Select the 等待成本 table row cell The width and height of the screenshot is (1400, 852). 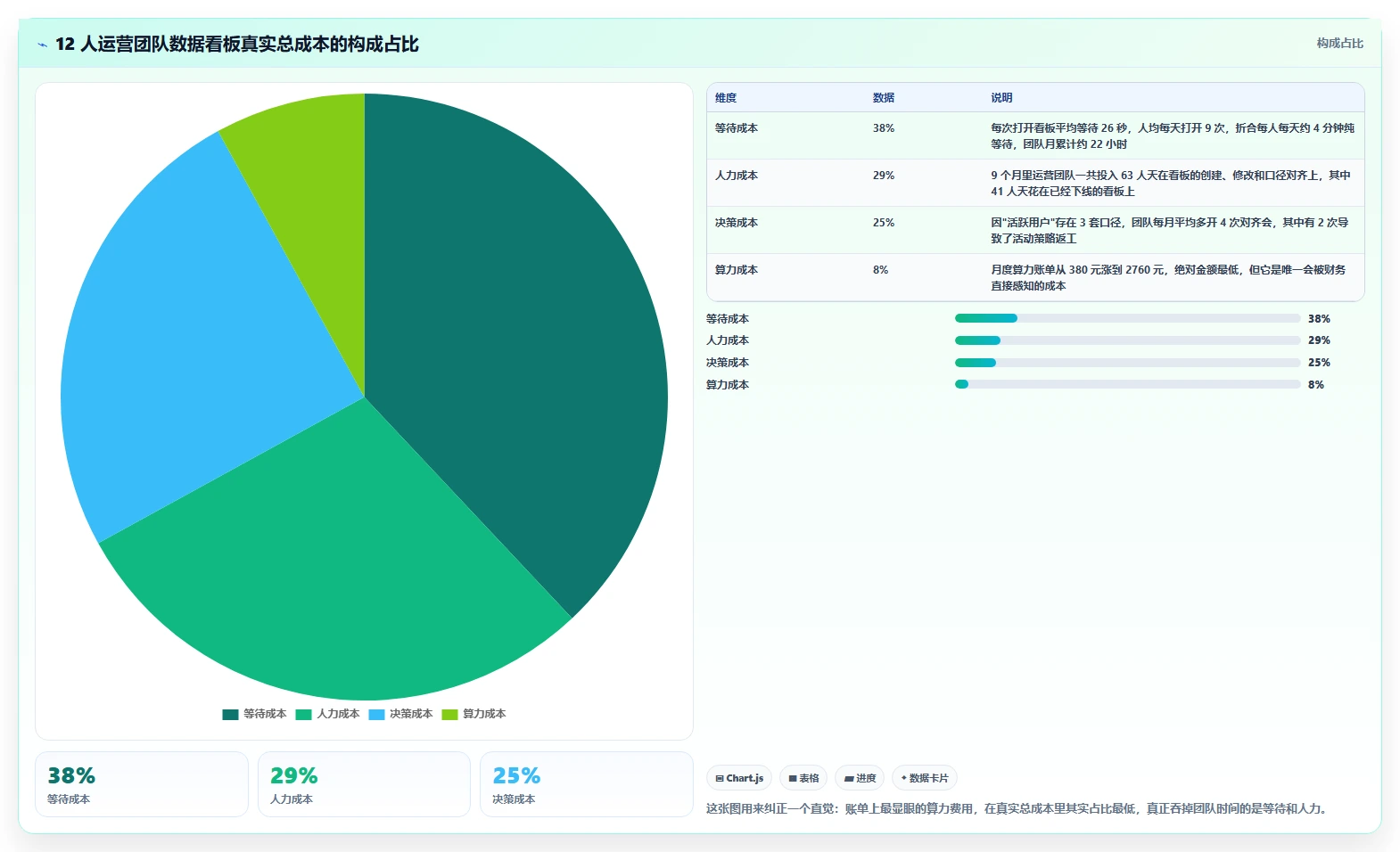pos(737,128)
